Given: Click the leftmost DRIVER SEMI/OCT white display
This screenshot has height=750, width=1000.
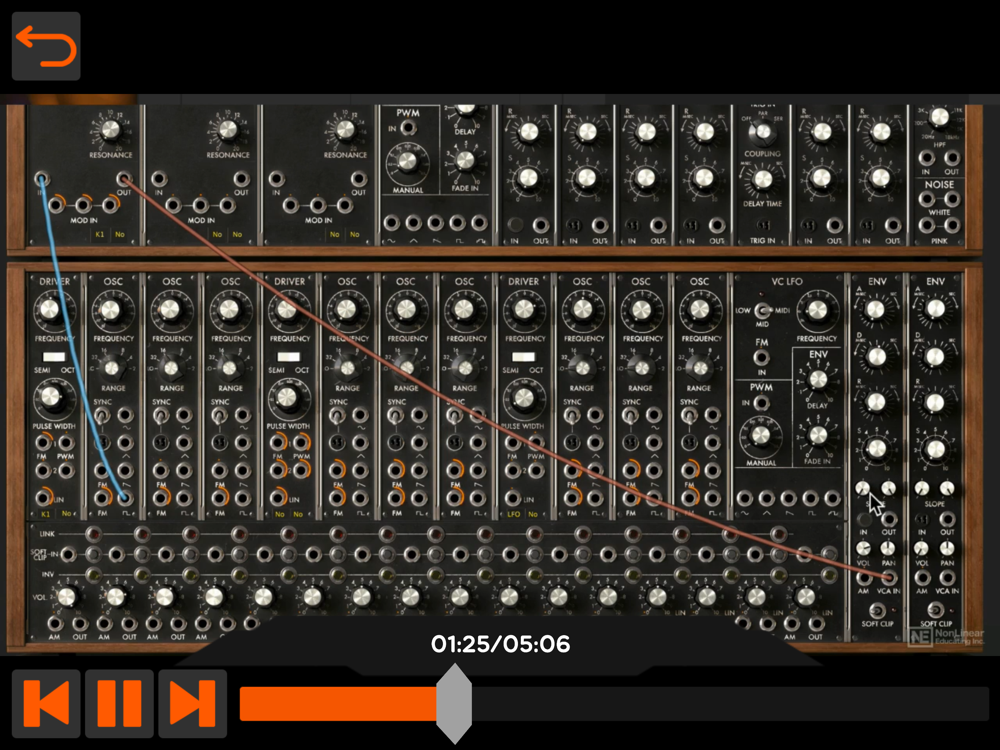Looking at the screenshot, I should (54, 357).
